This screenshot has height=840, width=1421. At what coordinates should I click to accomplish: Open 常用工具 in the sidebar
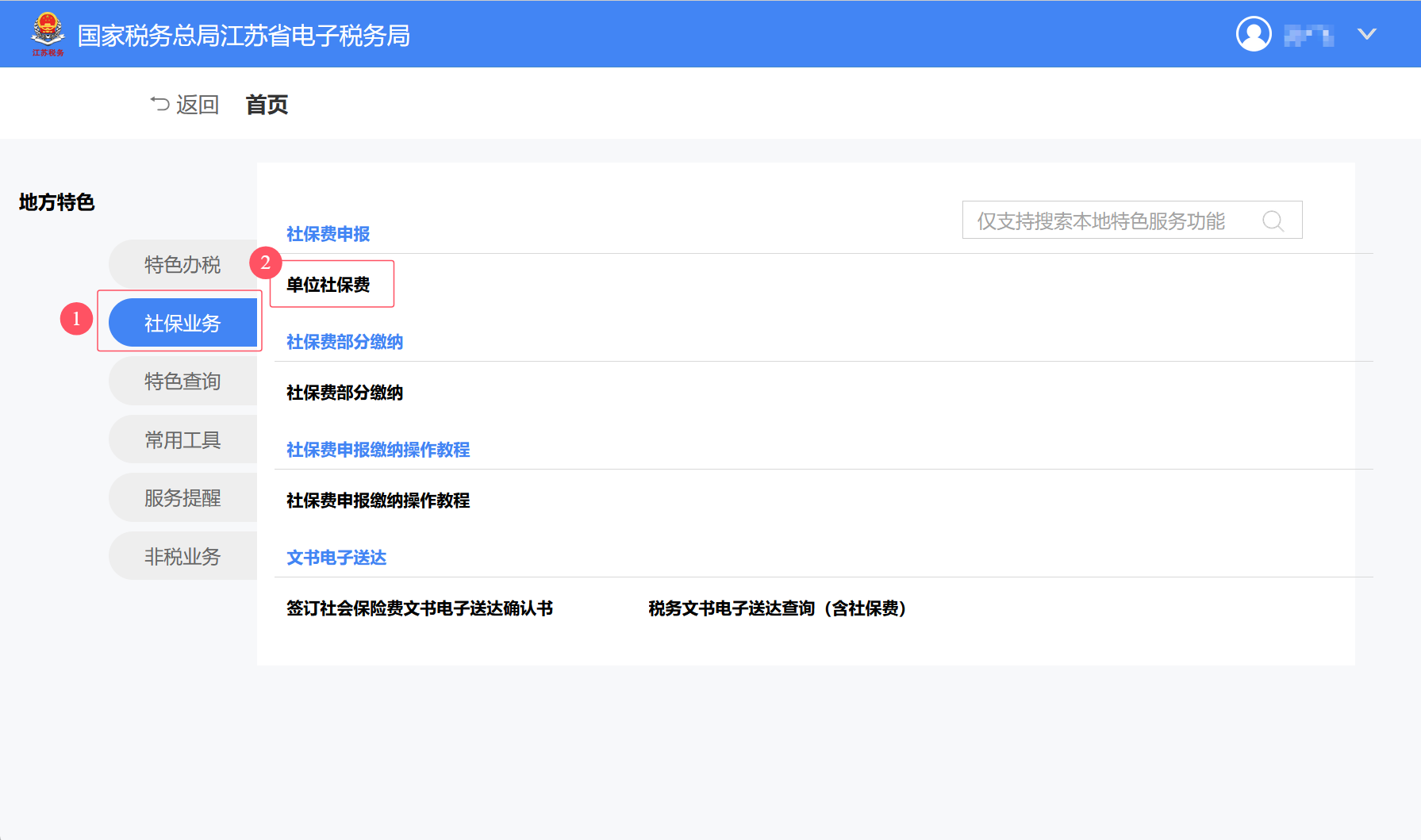coord(181,439)
